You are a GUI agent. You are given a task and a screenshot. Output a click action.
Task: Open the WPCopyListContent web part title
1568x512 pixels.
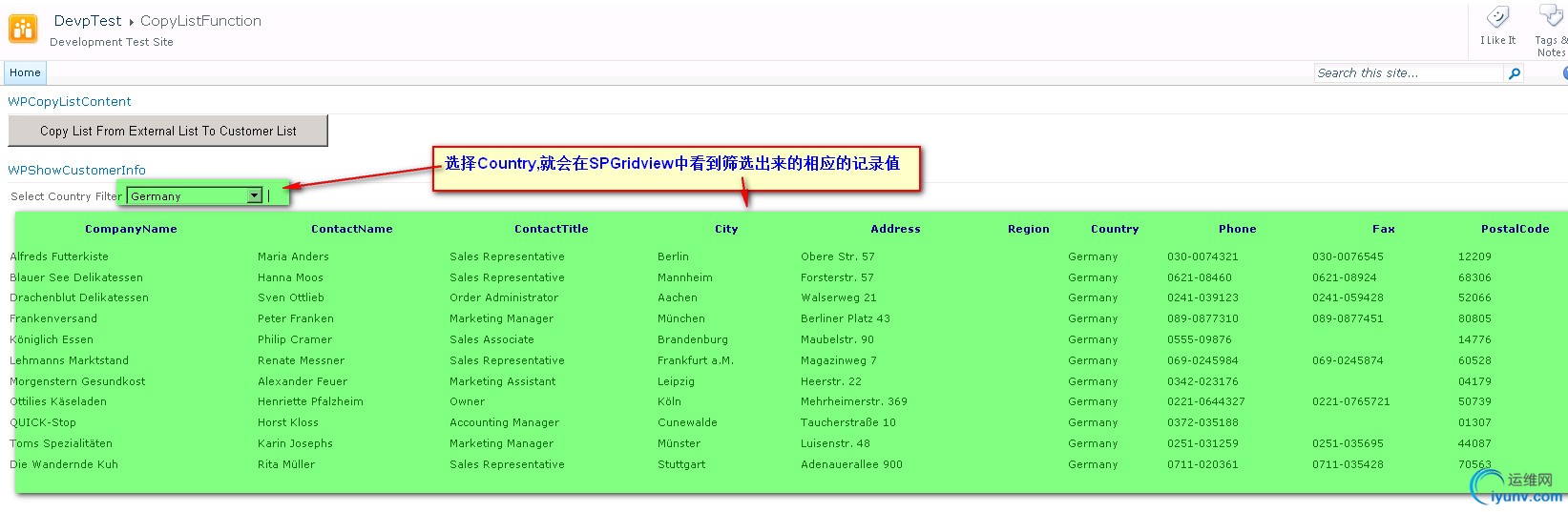pyautogui.click(x=70, y=101)
